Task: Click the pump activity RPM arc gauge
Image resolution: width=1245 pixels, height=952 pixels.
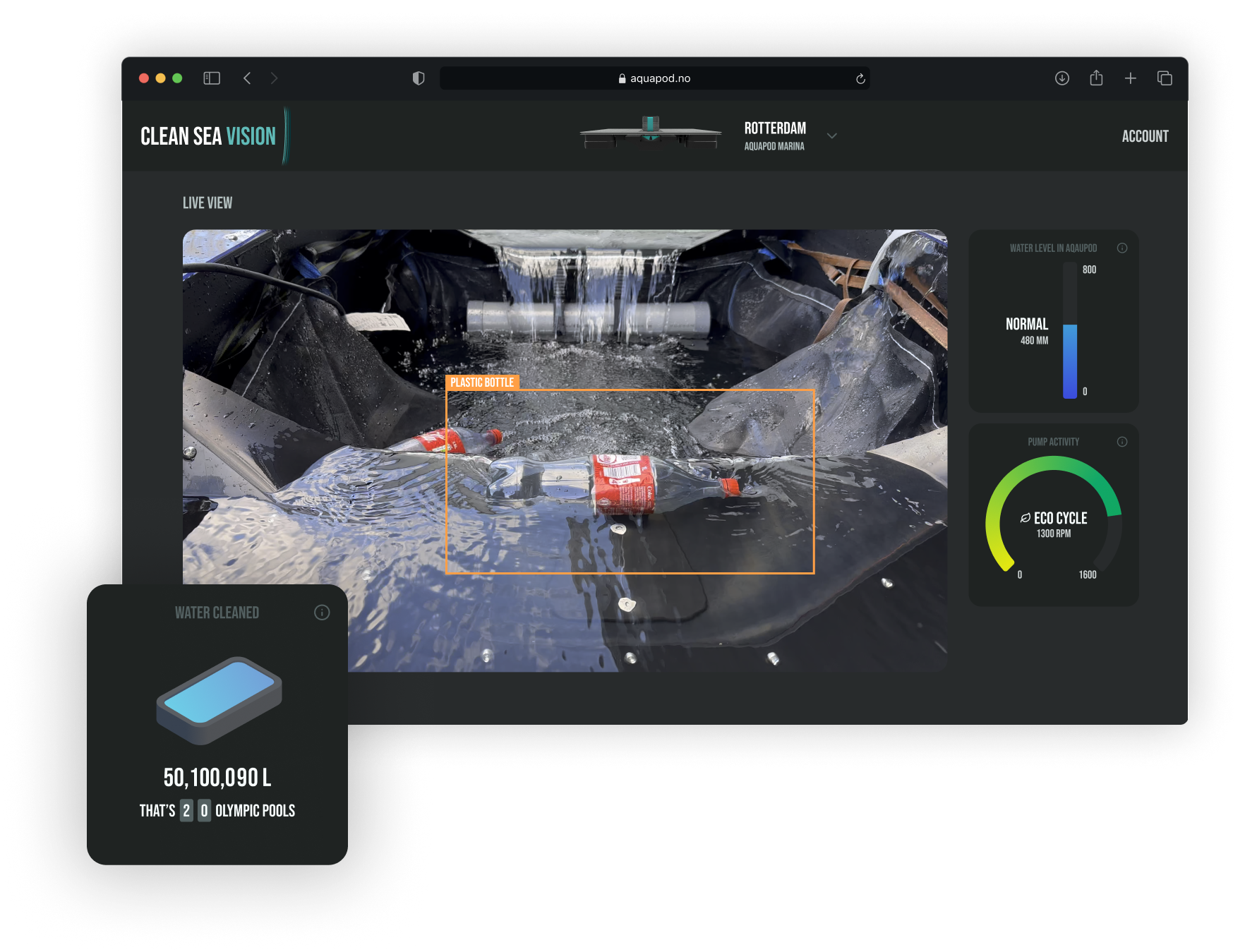Action: (1054, 514)
